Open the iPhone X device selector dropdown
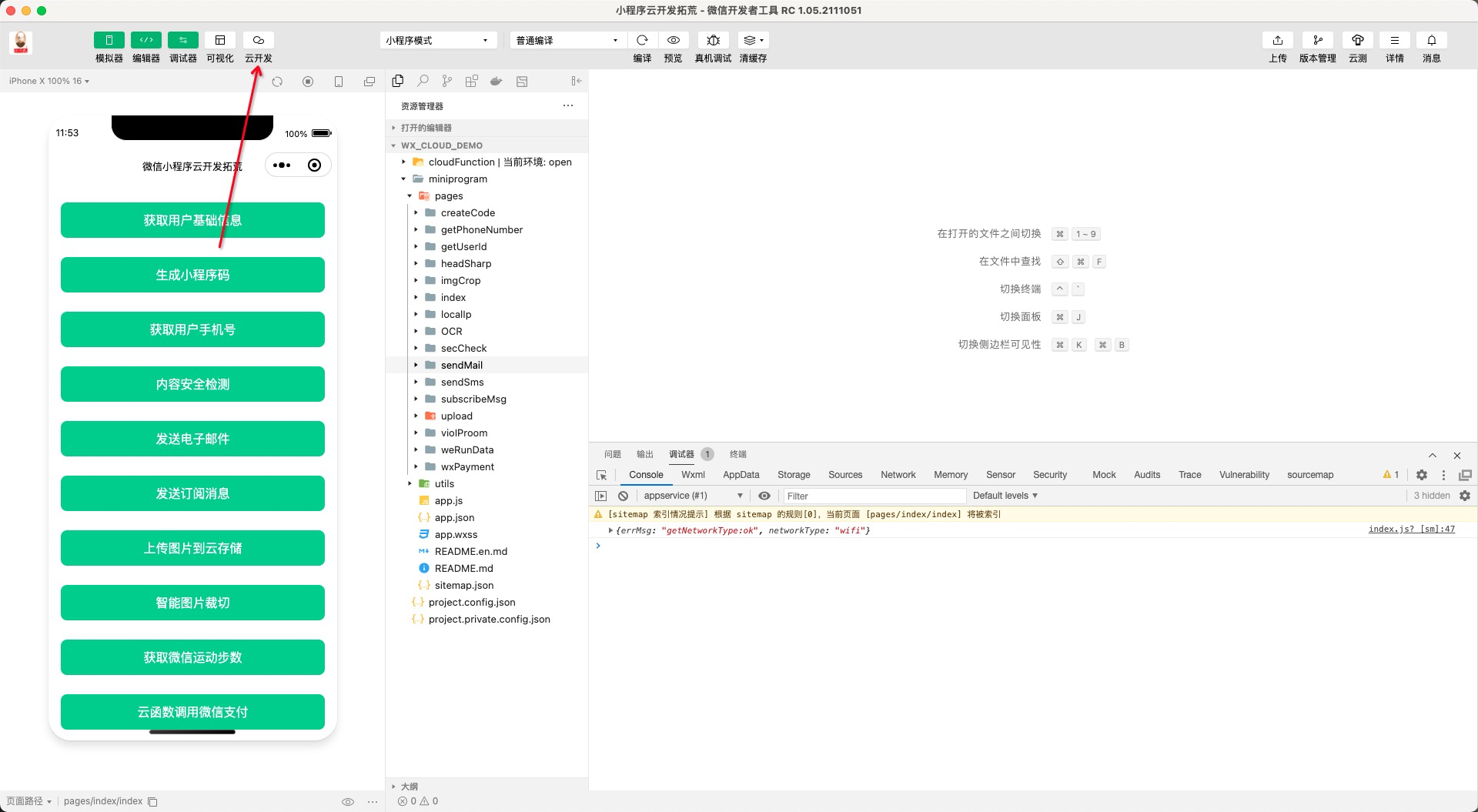The width and height of the screenshot is (1478, 812). [x=49, y=81]
